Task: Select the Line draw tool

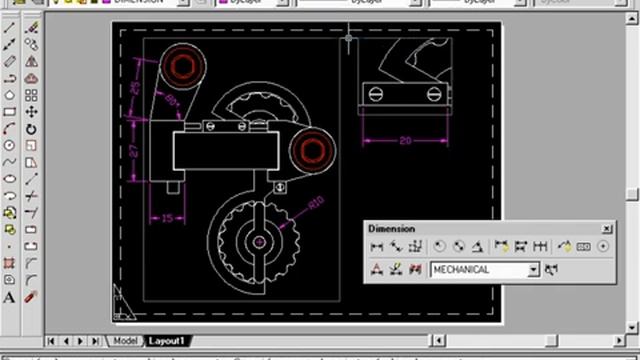Action: point(9,28)
